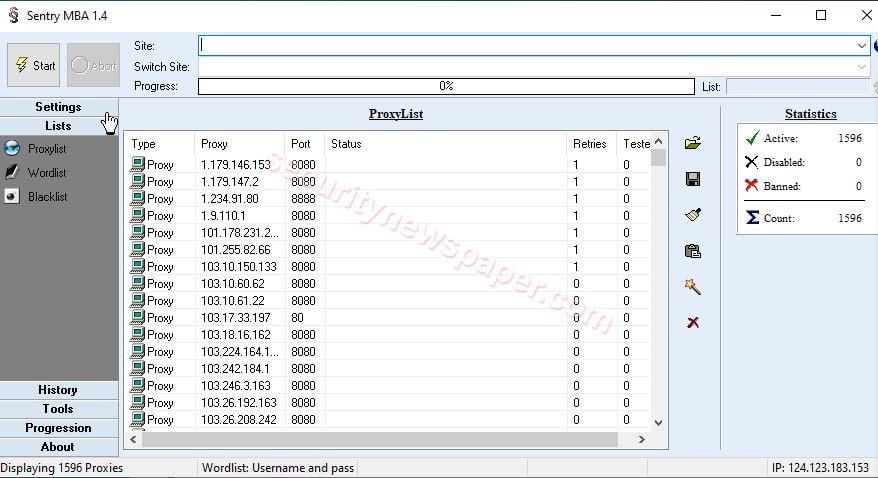Image resolution: width=878 pixels, height=478 pixels.
Task: Click the horizontal scrollbar thumb
Action: click(x=380, y=439)
